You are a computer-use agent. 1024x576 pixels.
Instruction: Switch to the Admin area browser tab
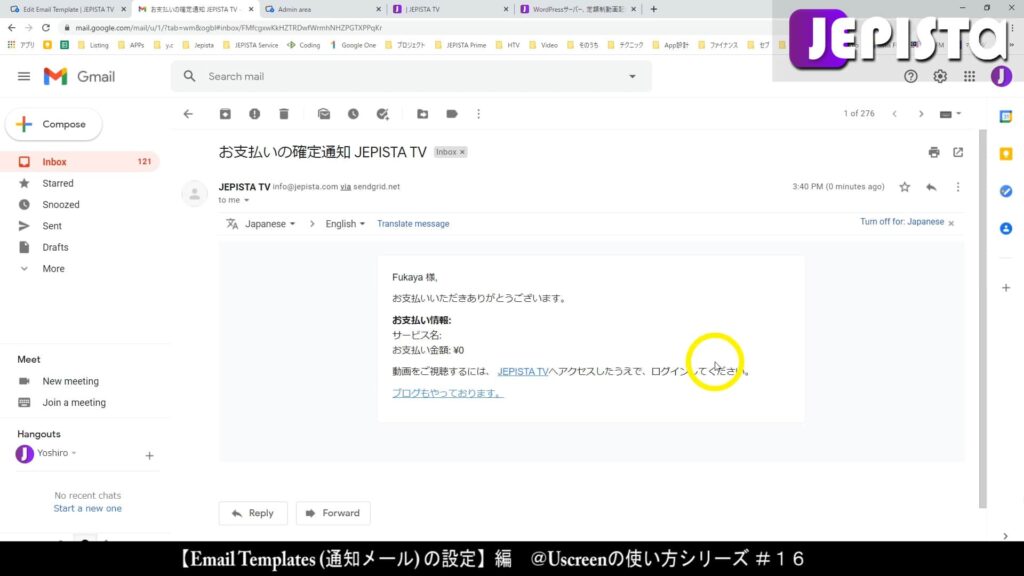(323, 9)
